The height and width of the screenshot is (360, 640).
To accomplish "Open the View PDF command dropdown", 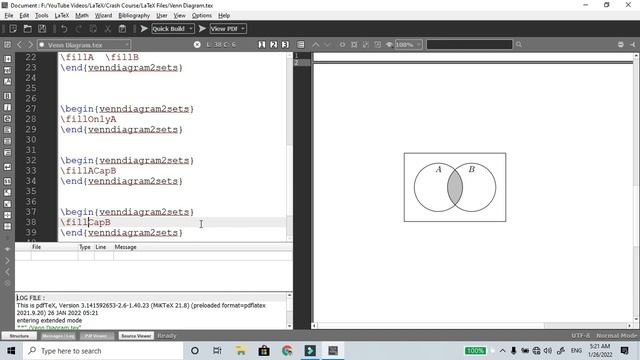I will pos(228,29).
